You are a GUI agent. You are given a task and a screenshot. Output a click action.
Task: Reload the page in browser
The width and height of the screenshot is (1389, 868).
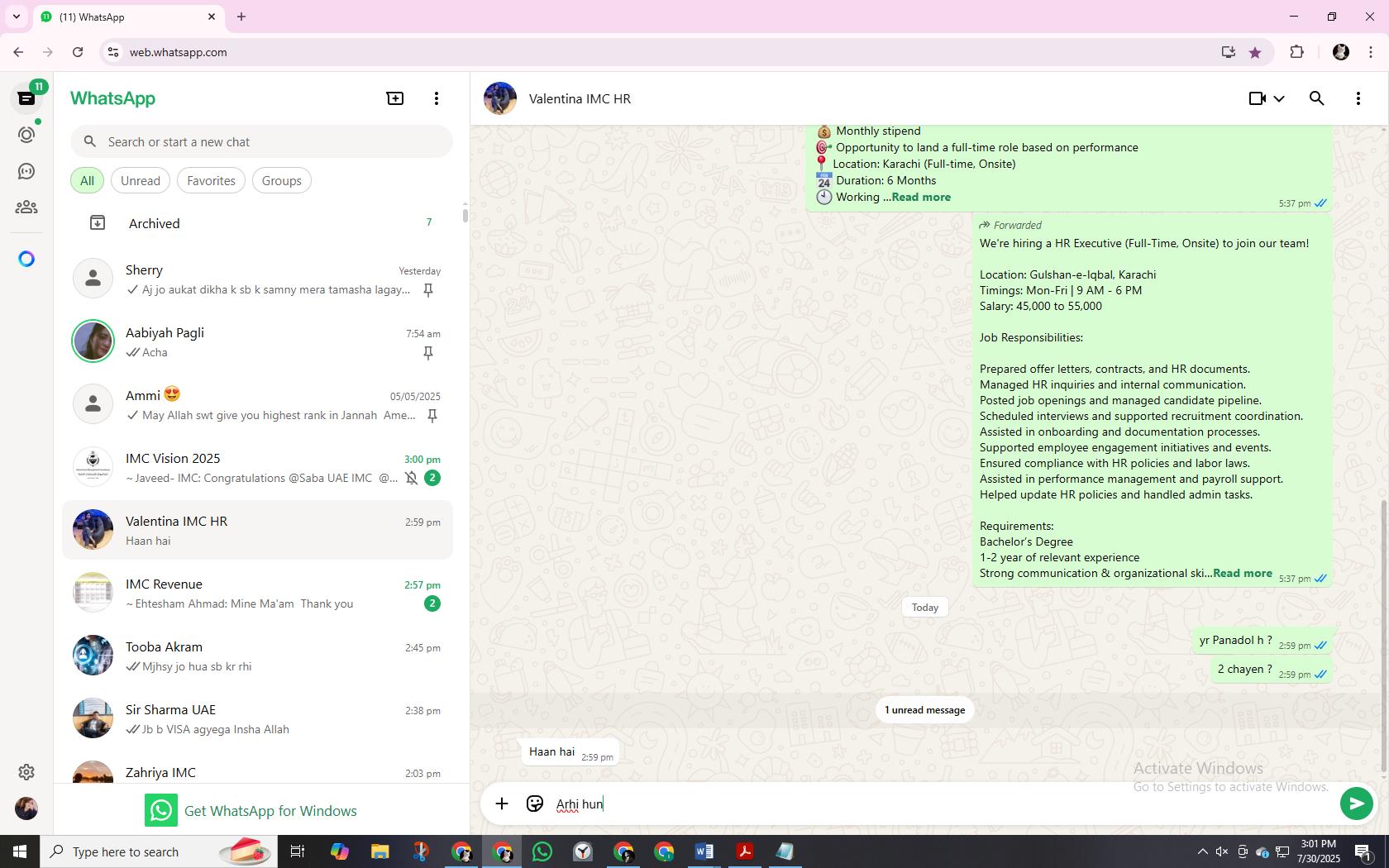[x=78, y=52]
